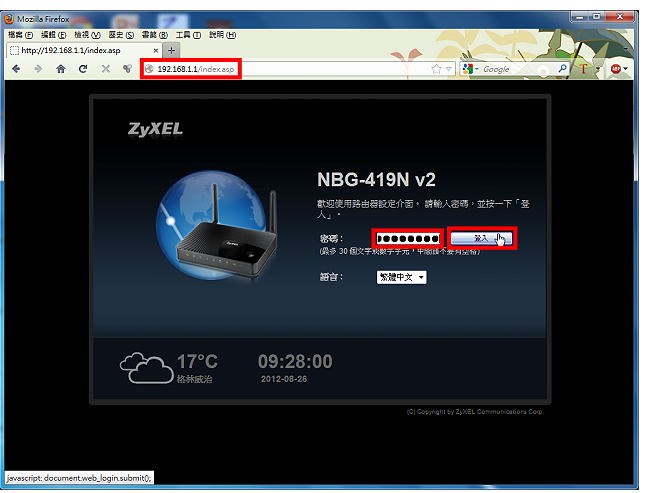Bookmark this page with the star icon
The height and width of the screenshot is (493, 647).
436,69
